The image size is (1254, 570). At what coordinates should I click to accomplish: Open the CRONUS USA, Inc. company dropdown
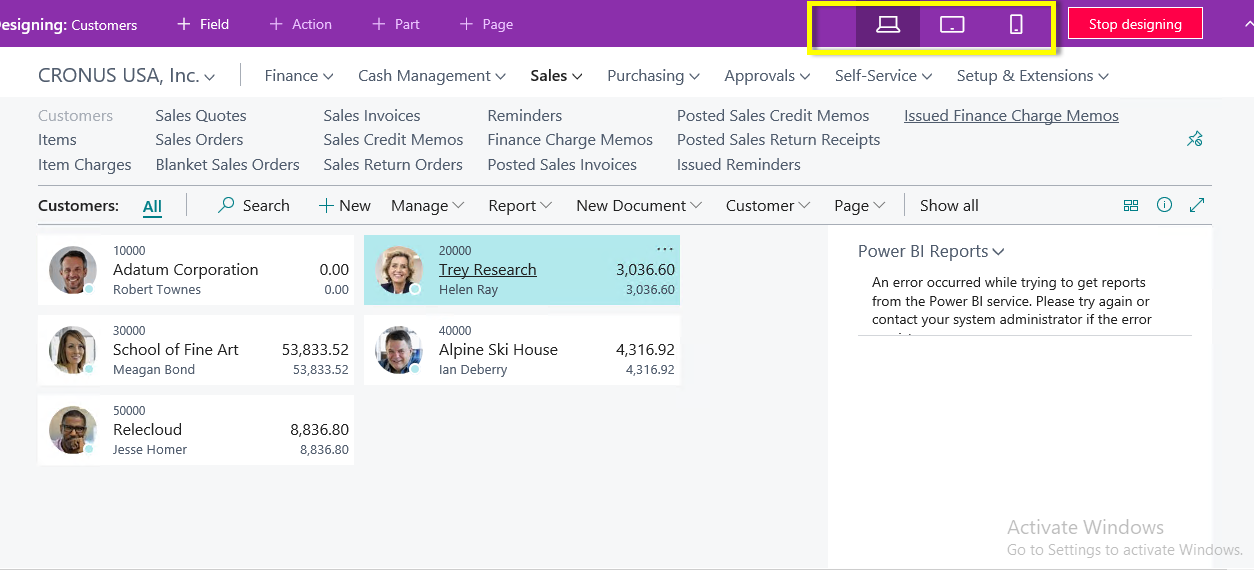coord(126,76)
